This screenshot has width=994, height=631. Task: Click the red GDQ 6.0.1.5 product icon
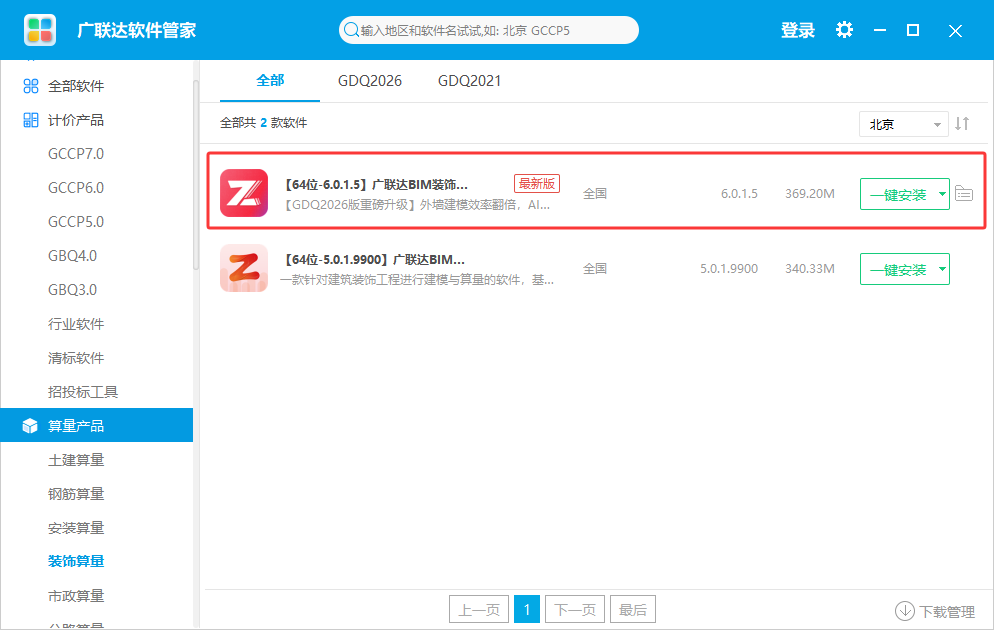(244, 193)
